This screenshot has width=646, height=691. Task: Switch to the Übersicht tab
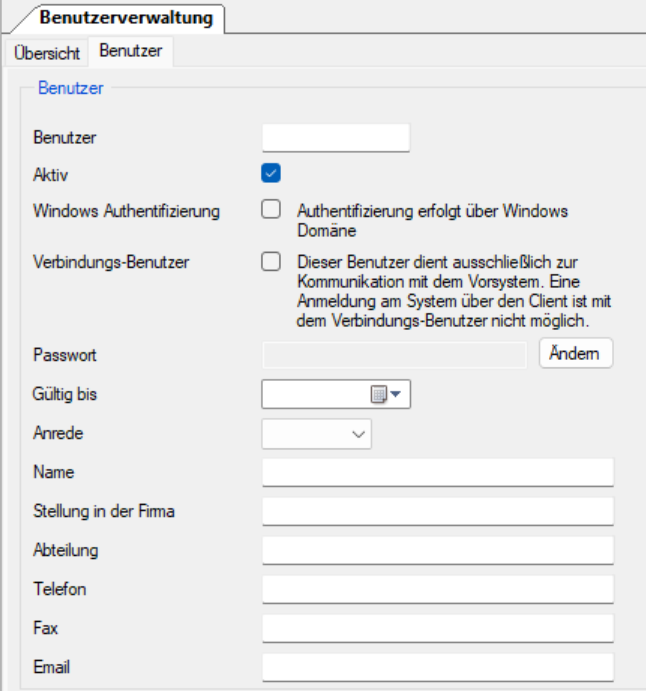47,52
